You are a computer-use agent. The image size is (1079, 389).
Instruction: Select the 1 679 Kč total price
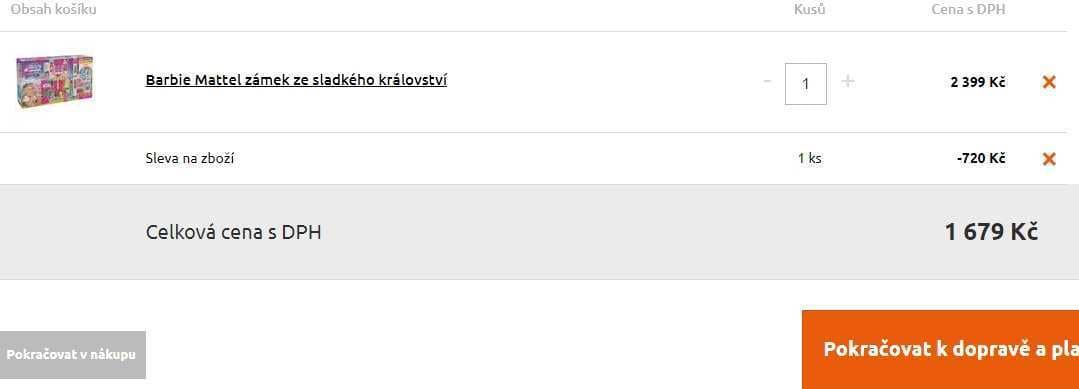991,232
